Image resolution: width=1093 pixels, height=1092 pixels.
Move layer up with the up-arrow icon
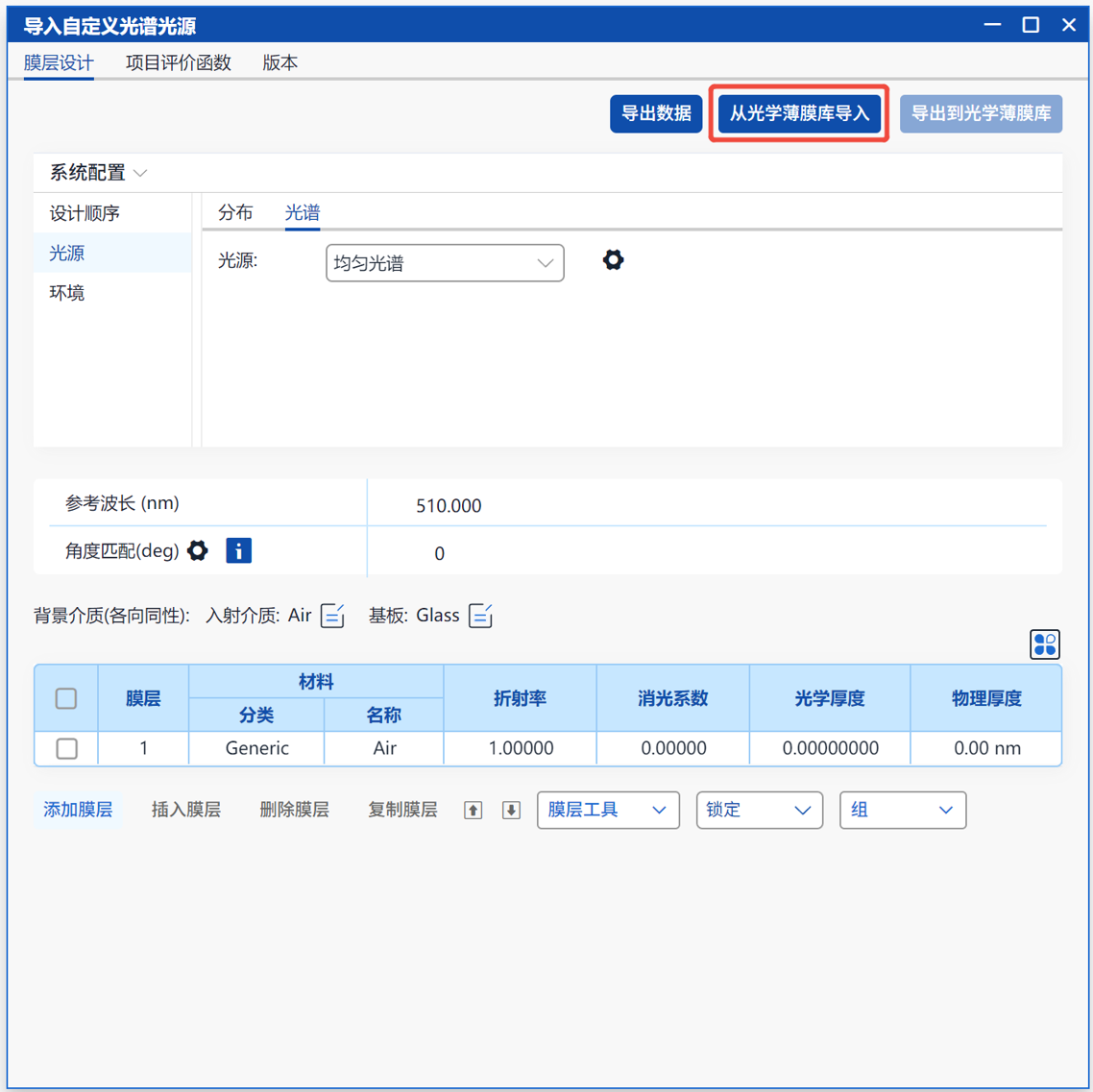(x=473, y=811)
